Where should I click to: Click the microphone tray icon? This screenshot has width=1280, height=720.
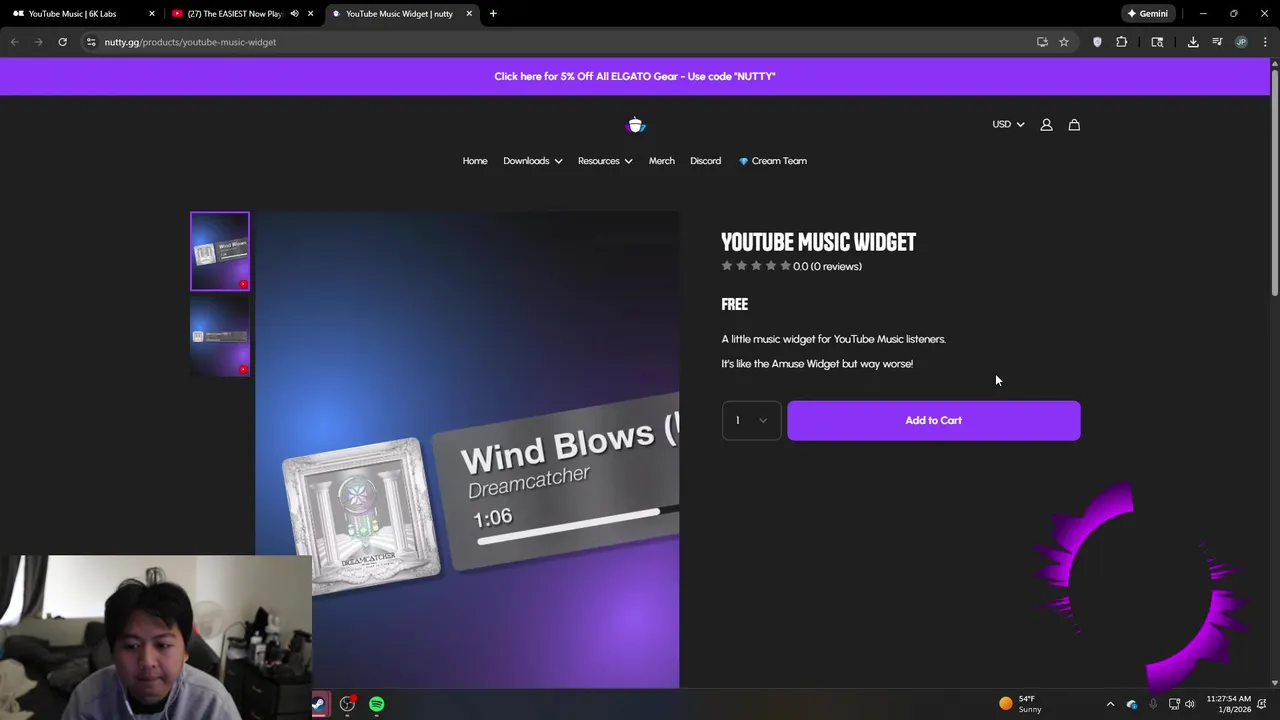coord(1153,704)
